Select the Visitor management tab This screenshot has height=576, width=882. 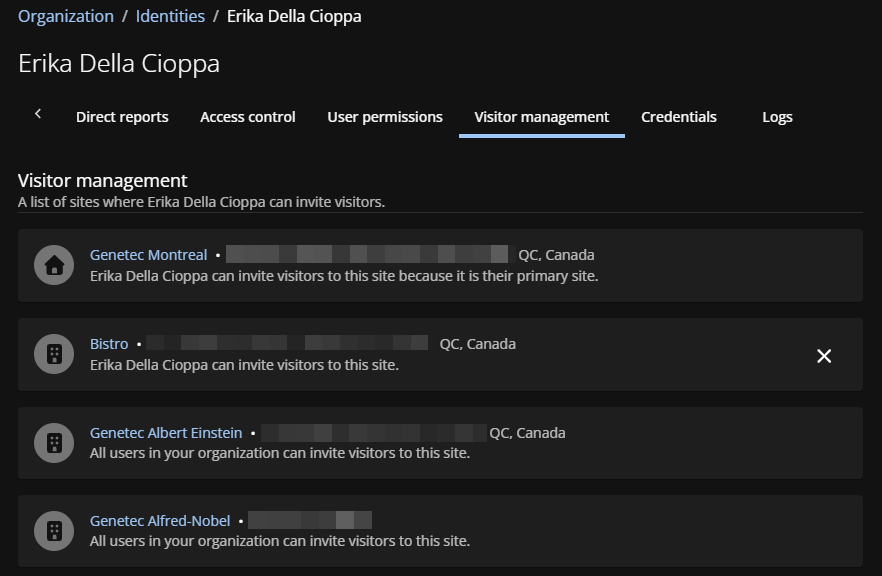click(x=541, y=117)
